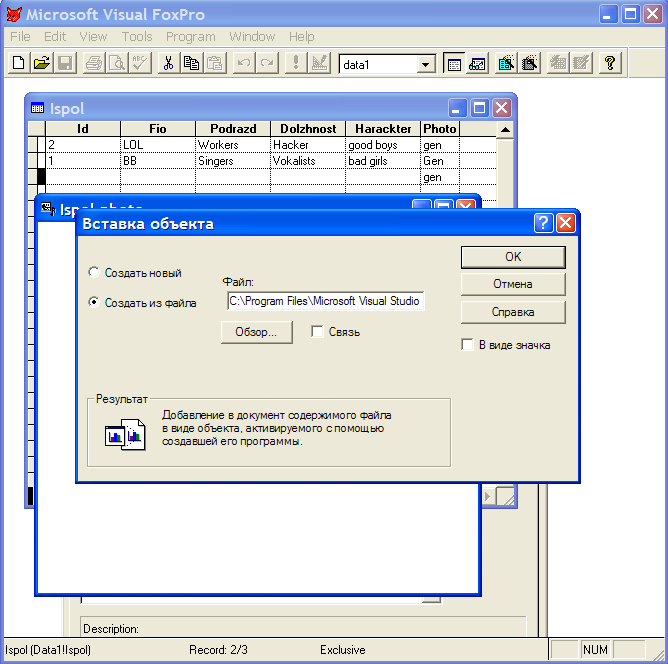The width and height of the screenshot is (668, 664).
Task: Click the 'Обзор...' browse button
Action: [256, 332]
